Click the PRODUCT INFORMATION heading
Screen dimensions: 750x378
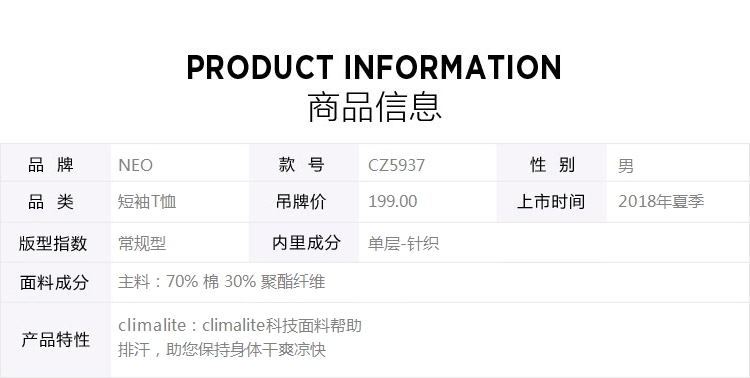[374, 67]
